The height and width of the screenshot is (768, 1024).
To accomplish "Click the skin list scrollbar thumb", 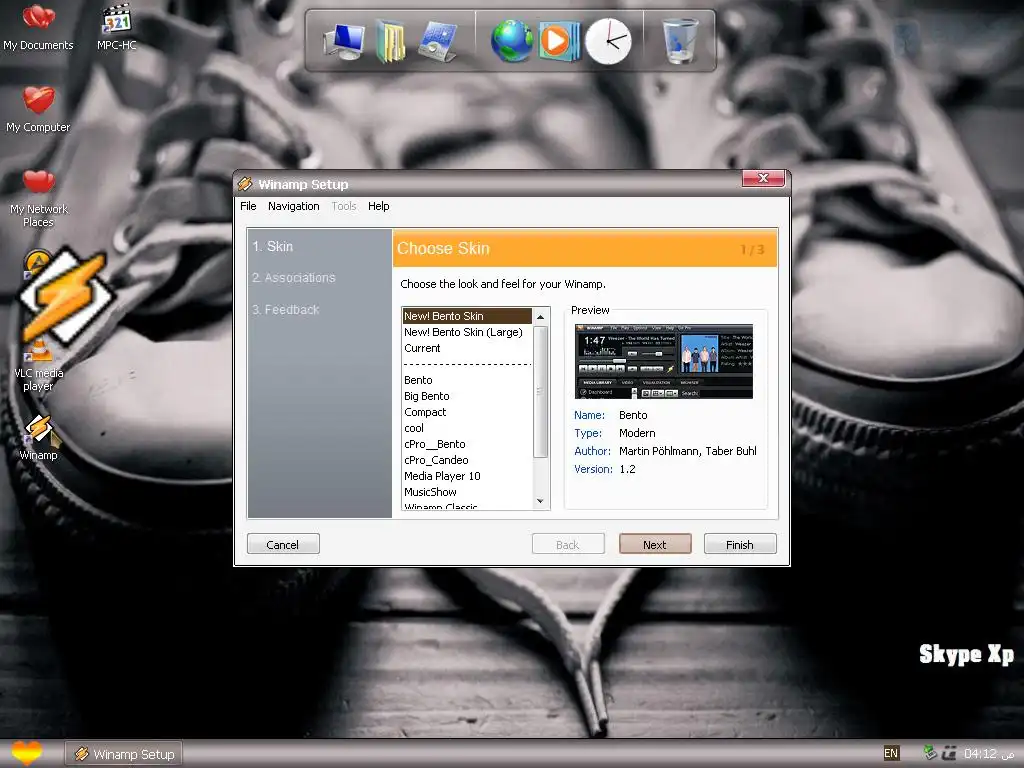I will [541, 392].
